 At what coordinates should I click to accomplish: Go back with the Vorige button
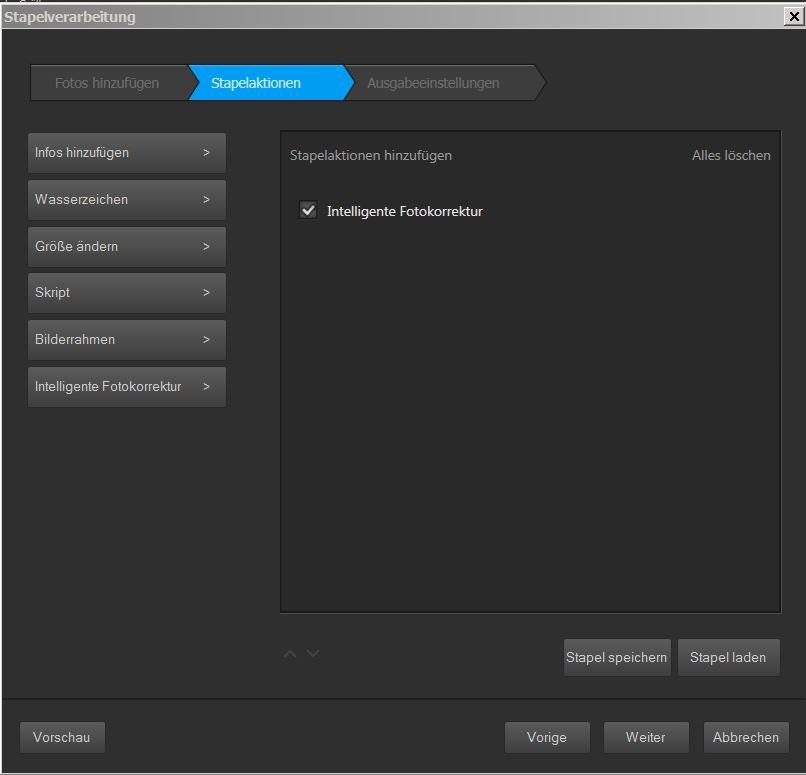pos(547,738)
